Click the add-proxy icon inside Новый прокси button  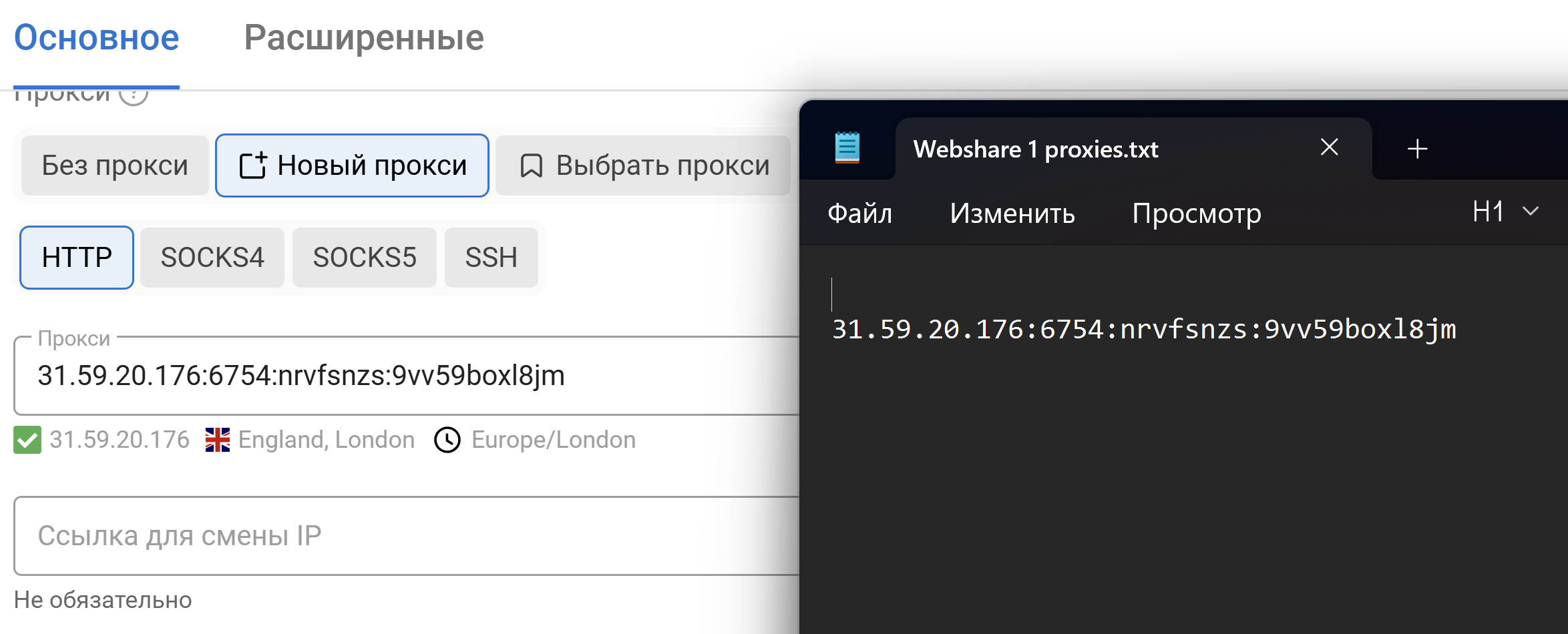click(252, 165)
